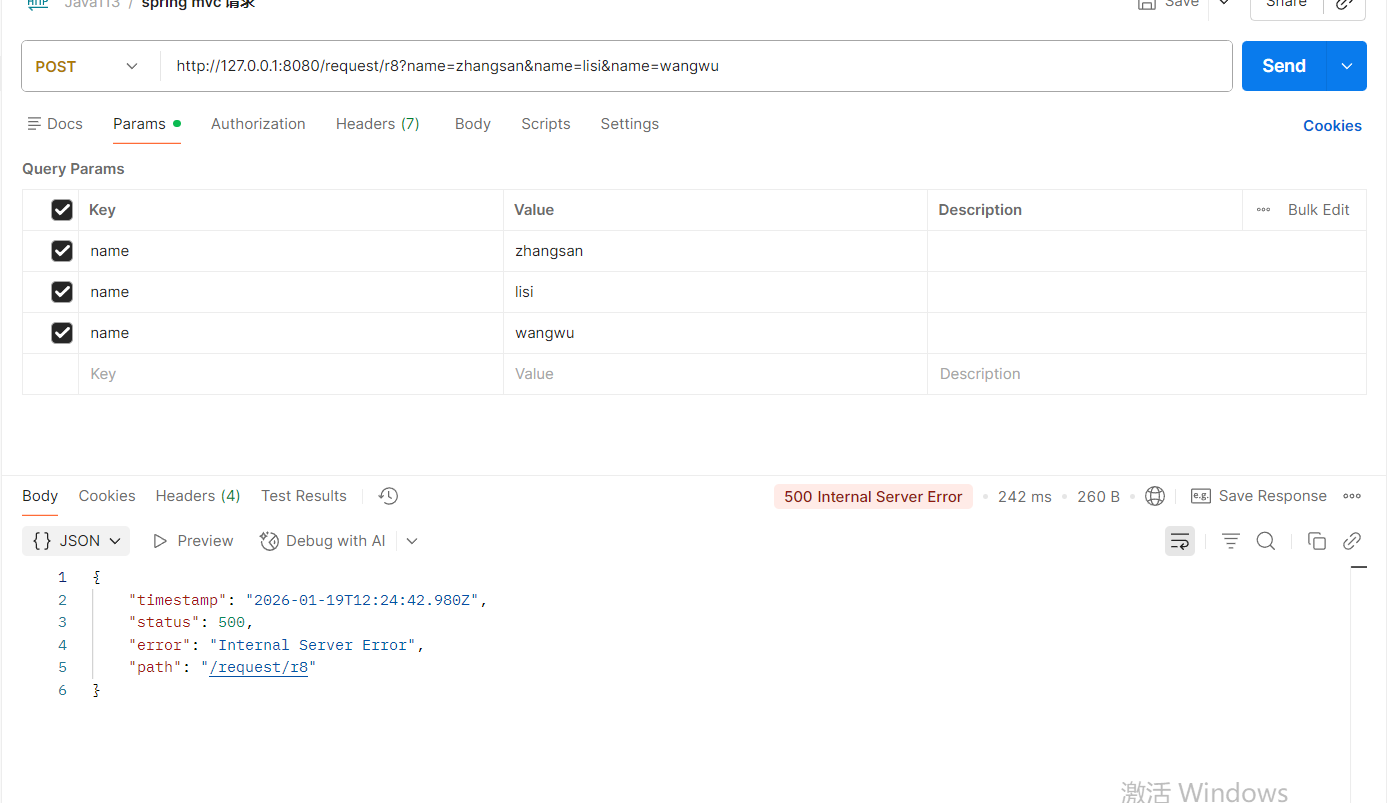Click the empty Key placeholder field

coord(291,374)
